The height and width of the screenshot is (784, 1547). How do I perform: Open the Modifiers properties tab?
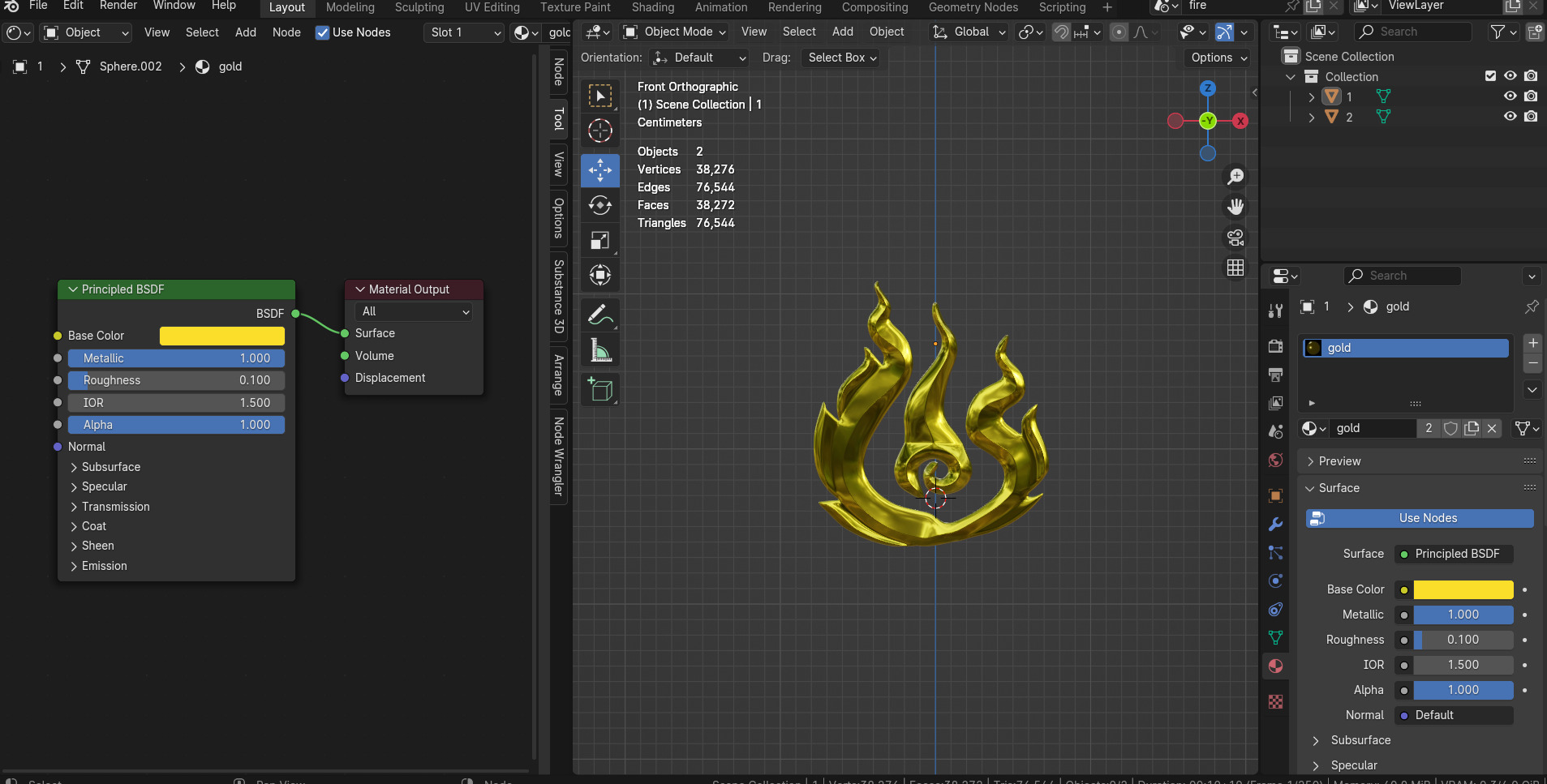tap(1275, 525)
